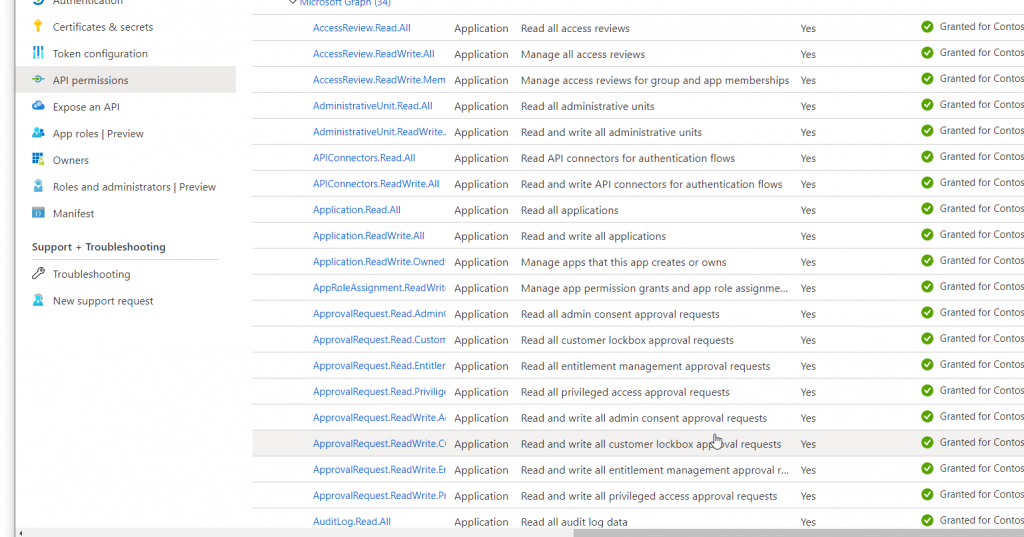Open ApprovalRequest.Read.Privileged permission link
The height and width of the screenshot is (537, 1024).
[x=379, y=391]
